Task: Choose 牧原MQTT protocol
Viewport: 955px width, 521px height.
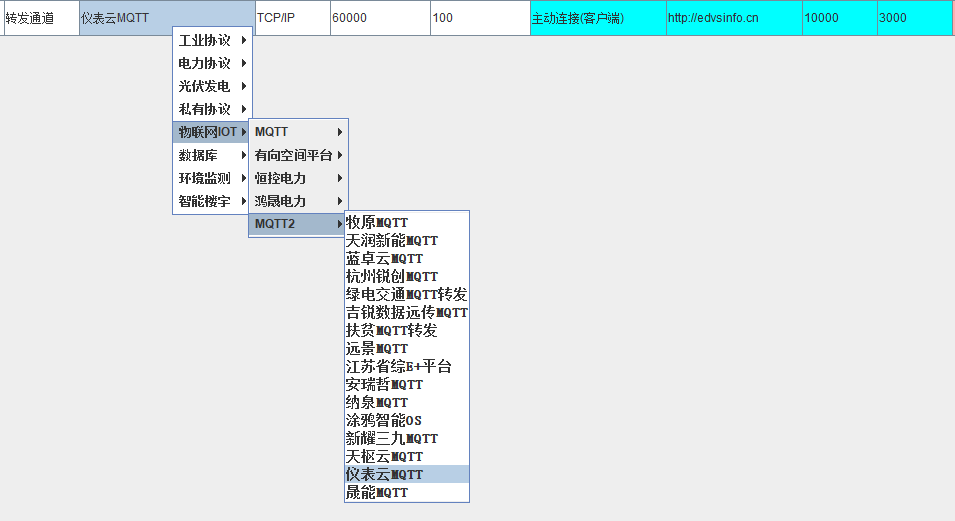Action: 407,222
